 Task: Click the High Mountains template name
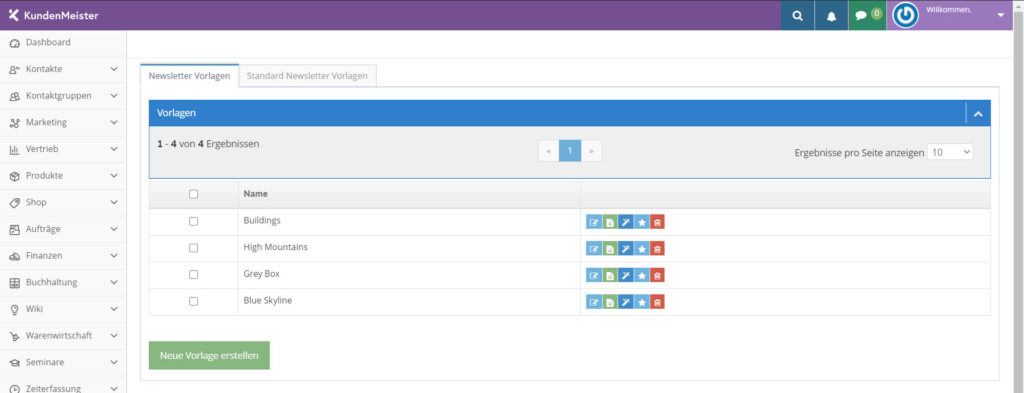tap(276, 247)
